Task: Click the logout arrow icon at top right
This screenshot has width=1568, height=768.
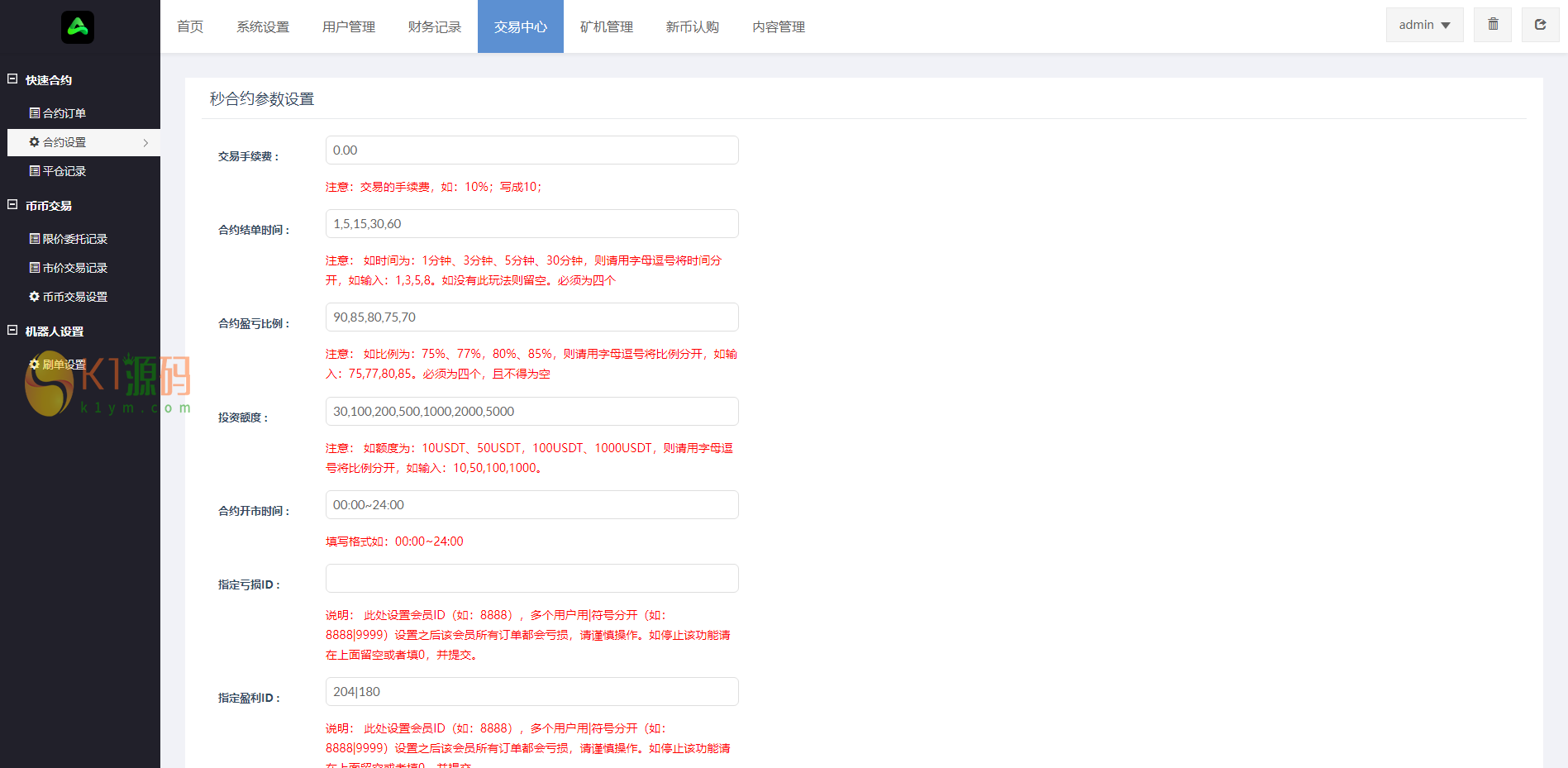Action: 1540,25
